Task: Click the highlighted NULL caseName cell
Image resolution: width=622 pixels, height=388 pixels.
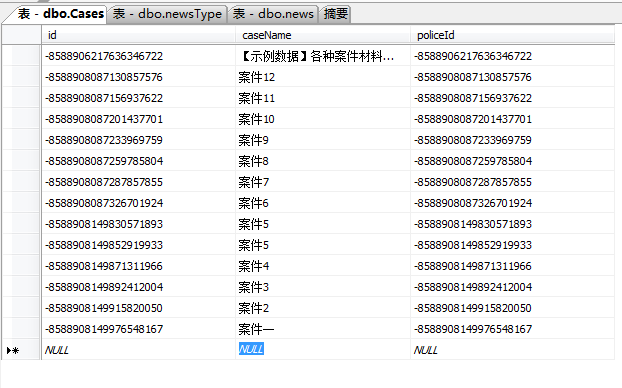Action: click(x=323, y=350)
